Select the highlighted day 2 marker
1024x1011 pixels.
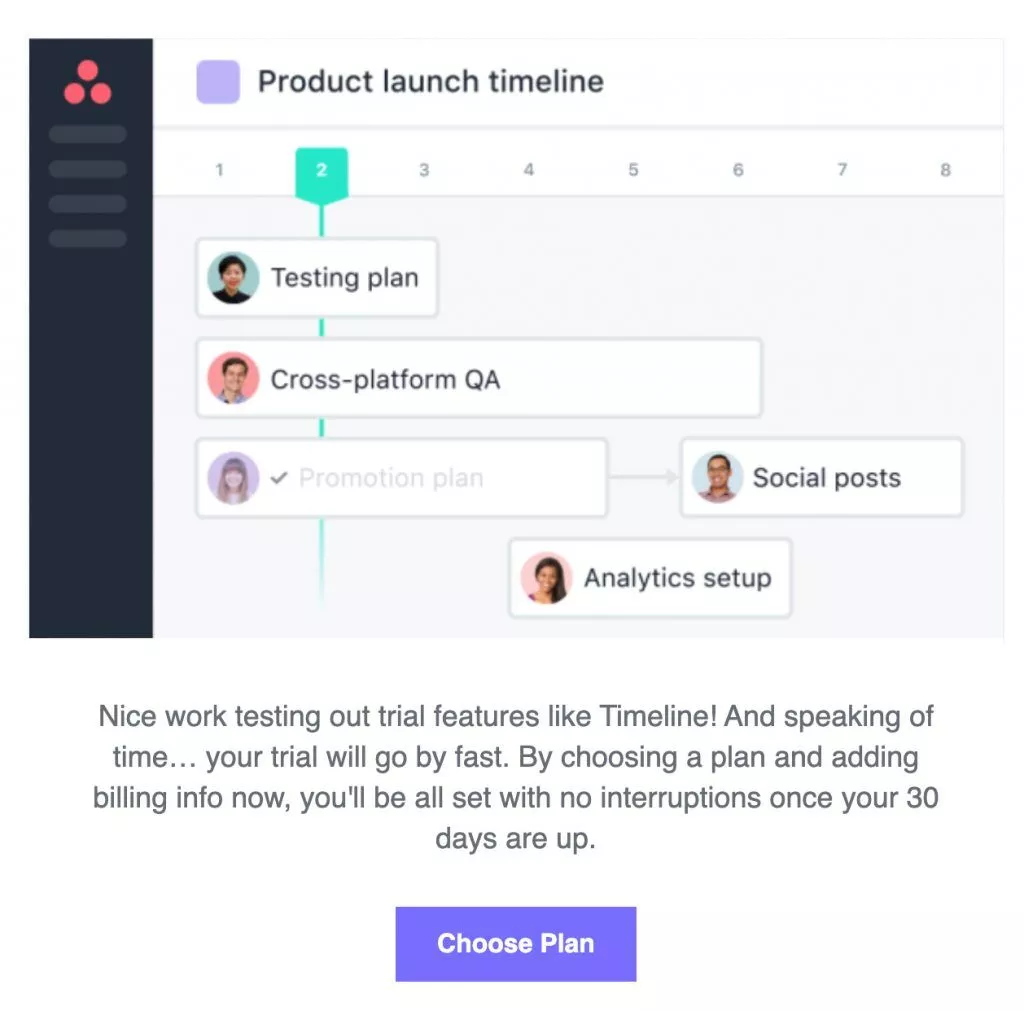[321, 170]
